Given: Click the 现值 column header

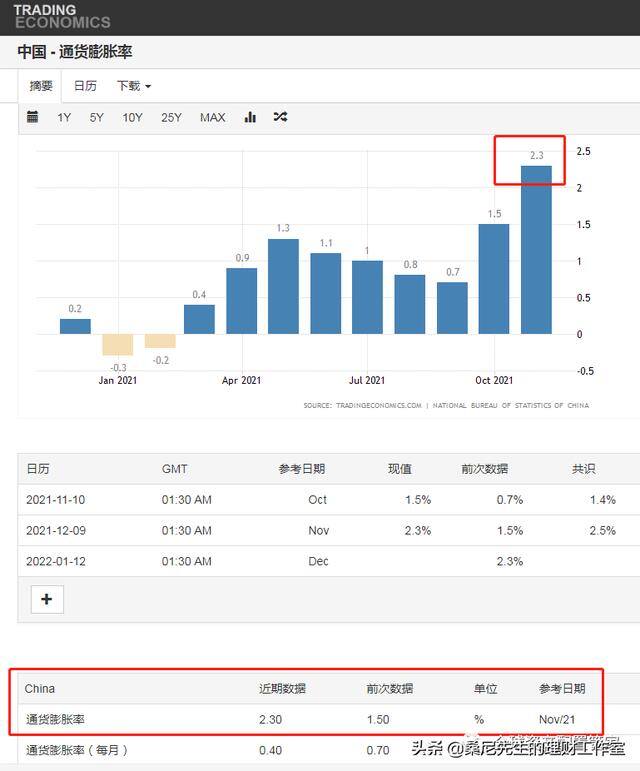Looking at the screenshot, I should tap(400, 469).
